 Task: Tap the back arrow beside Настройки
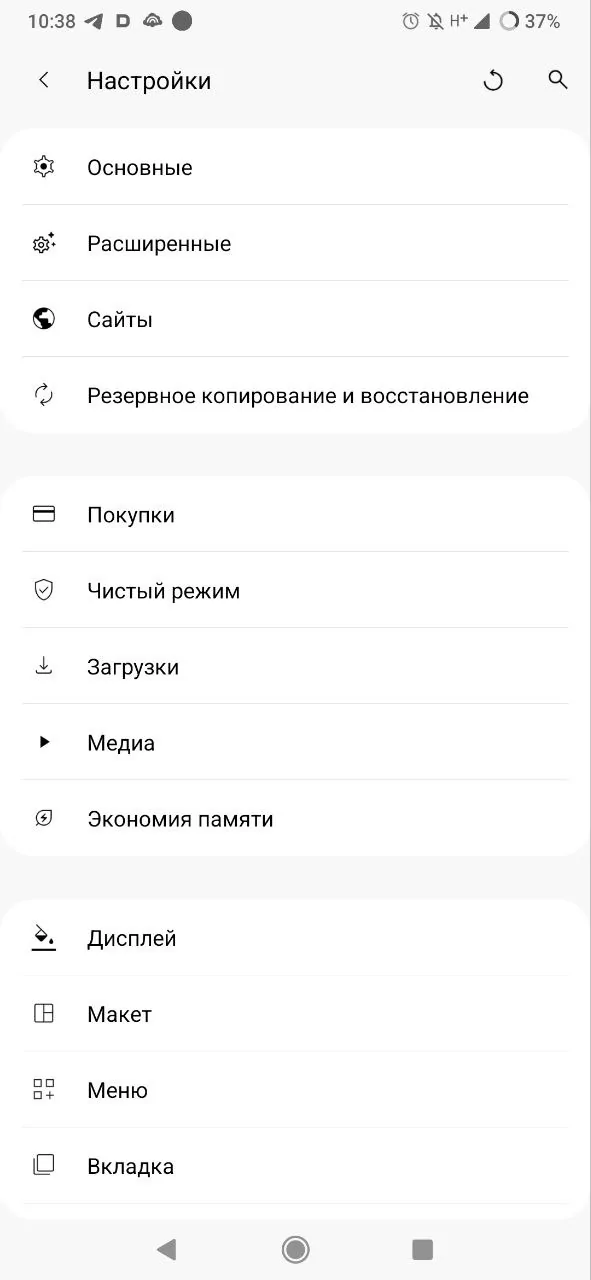[x=43, y=81]
